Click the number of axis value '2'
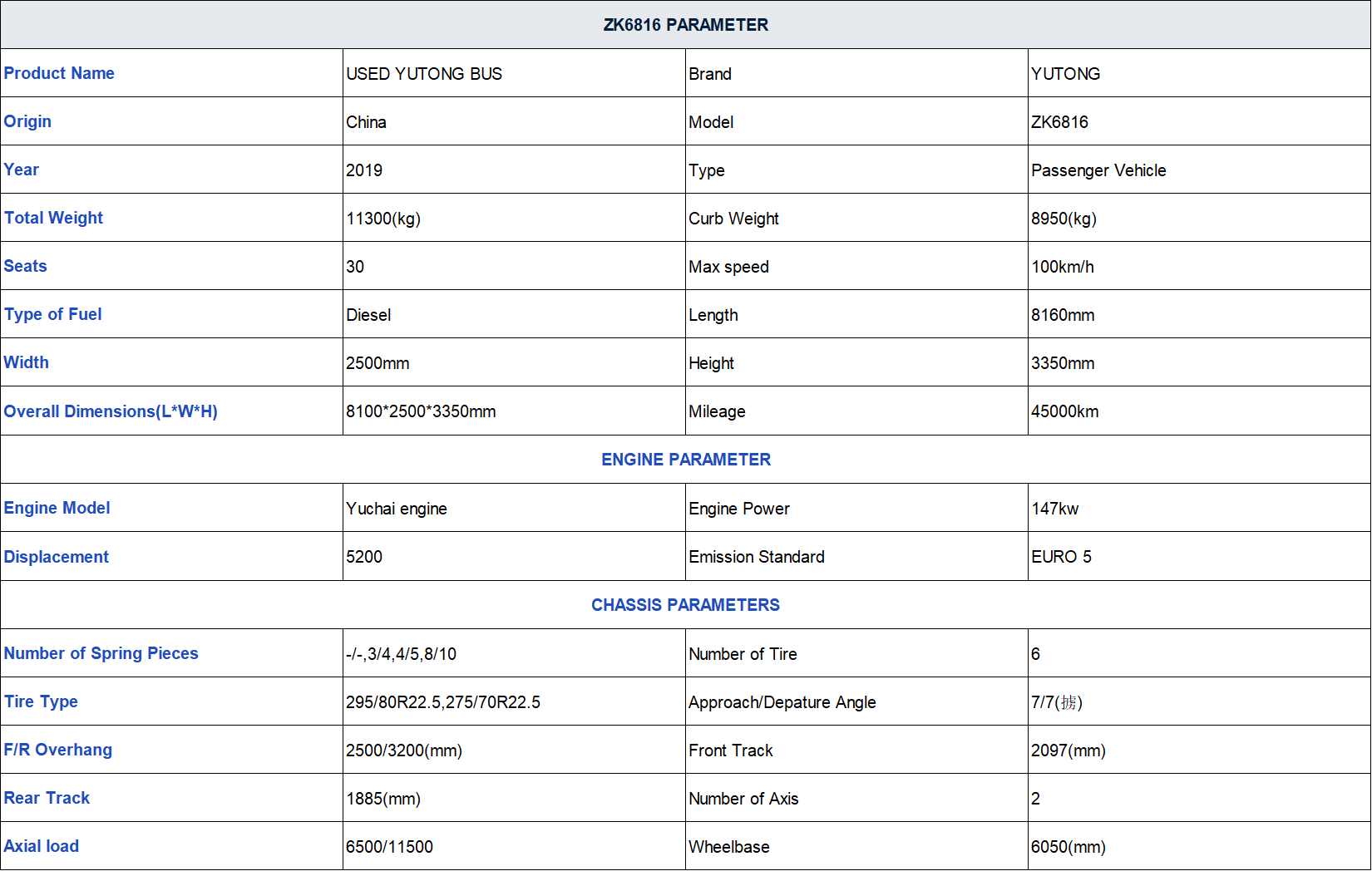Screen dimensions: 1372x871 click(x=1035, y=799)
